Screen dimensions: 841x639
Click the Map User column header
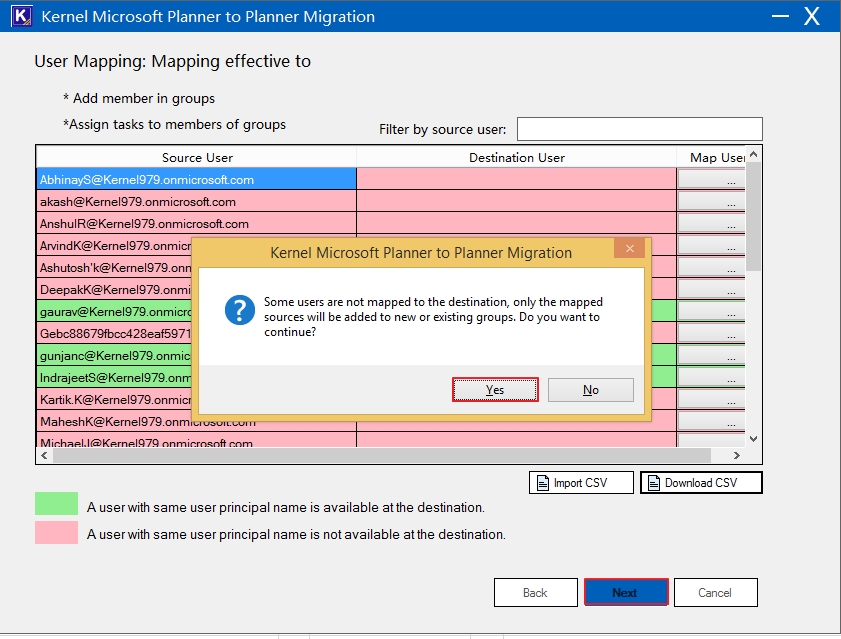click(711, 157)
